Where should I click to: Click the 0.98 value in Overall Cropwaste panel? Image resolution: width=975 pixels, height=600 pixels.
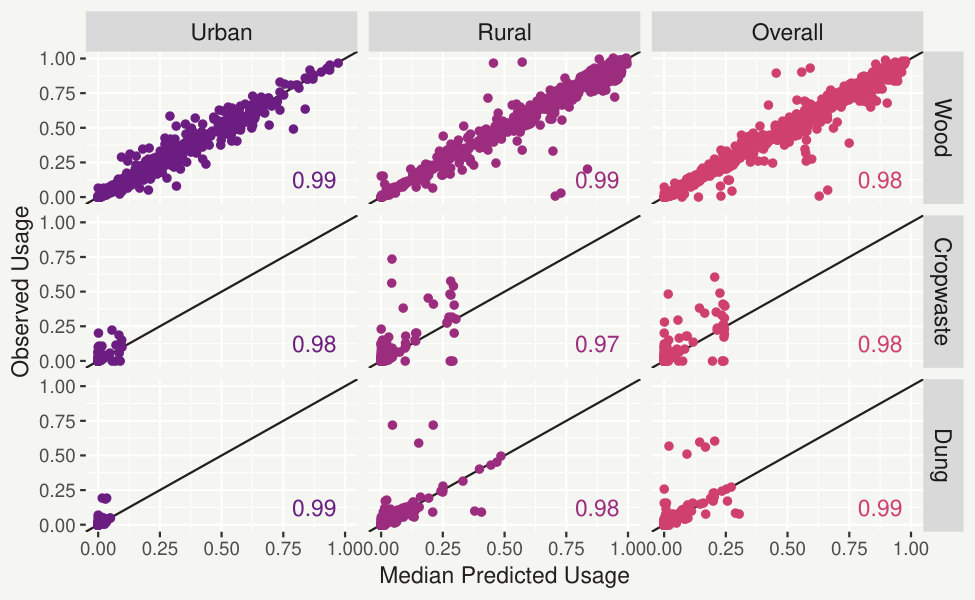[880, 344]
